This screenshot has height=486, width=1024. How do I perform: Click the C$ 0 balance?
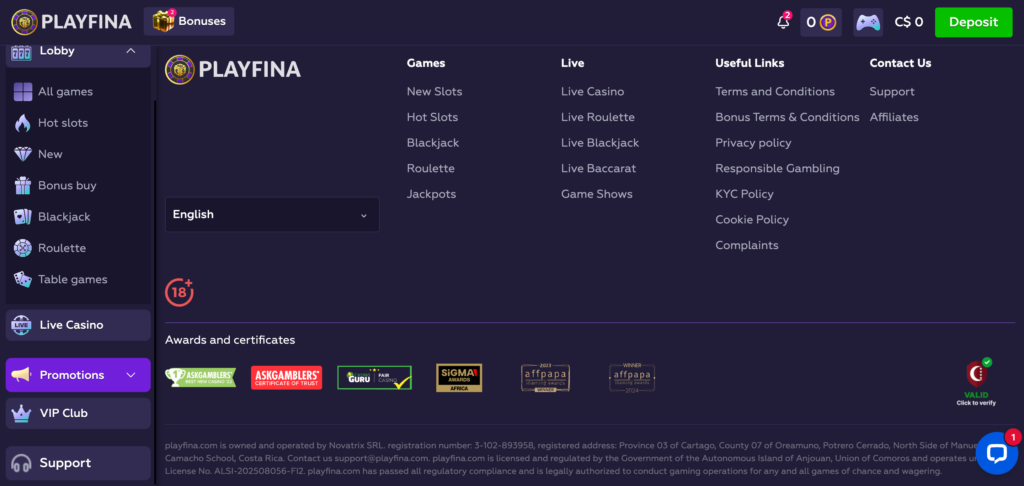pos(909,22)
